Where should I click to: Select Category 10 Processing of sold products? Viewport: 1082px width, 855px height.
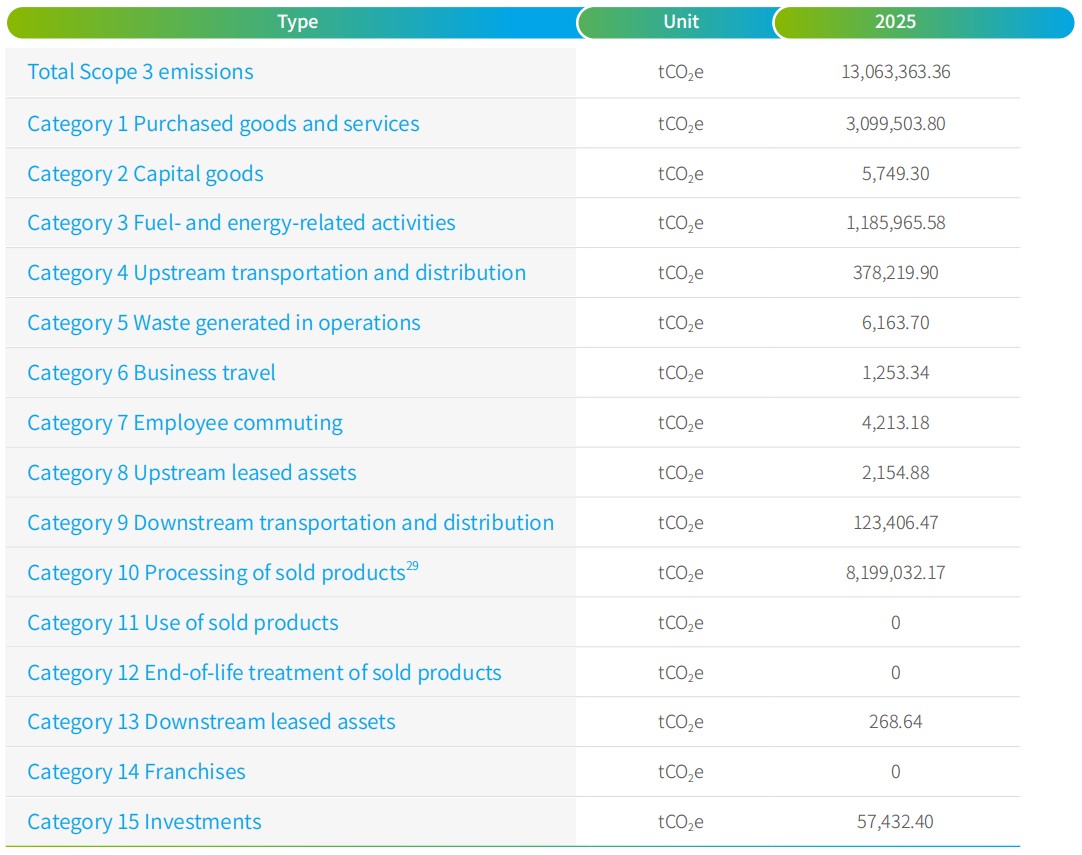click(216, 573)
